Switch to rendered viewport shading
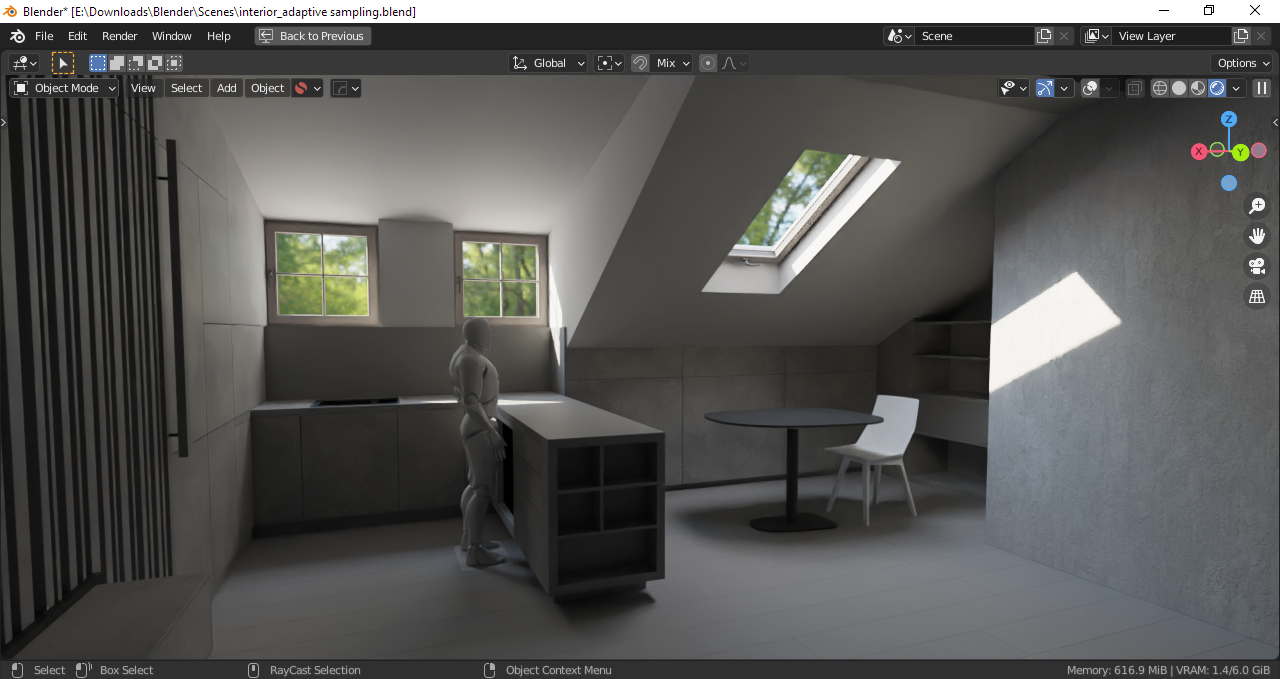 click(1217, 88)
